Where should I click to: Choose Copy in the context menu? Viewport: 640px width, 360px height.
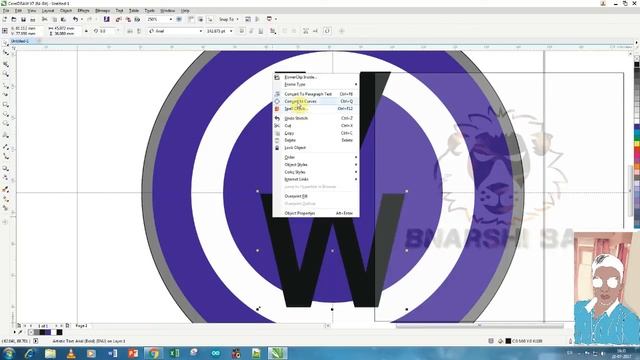click(316, 133)
